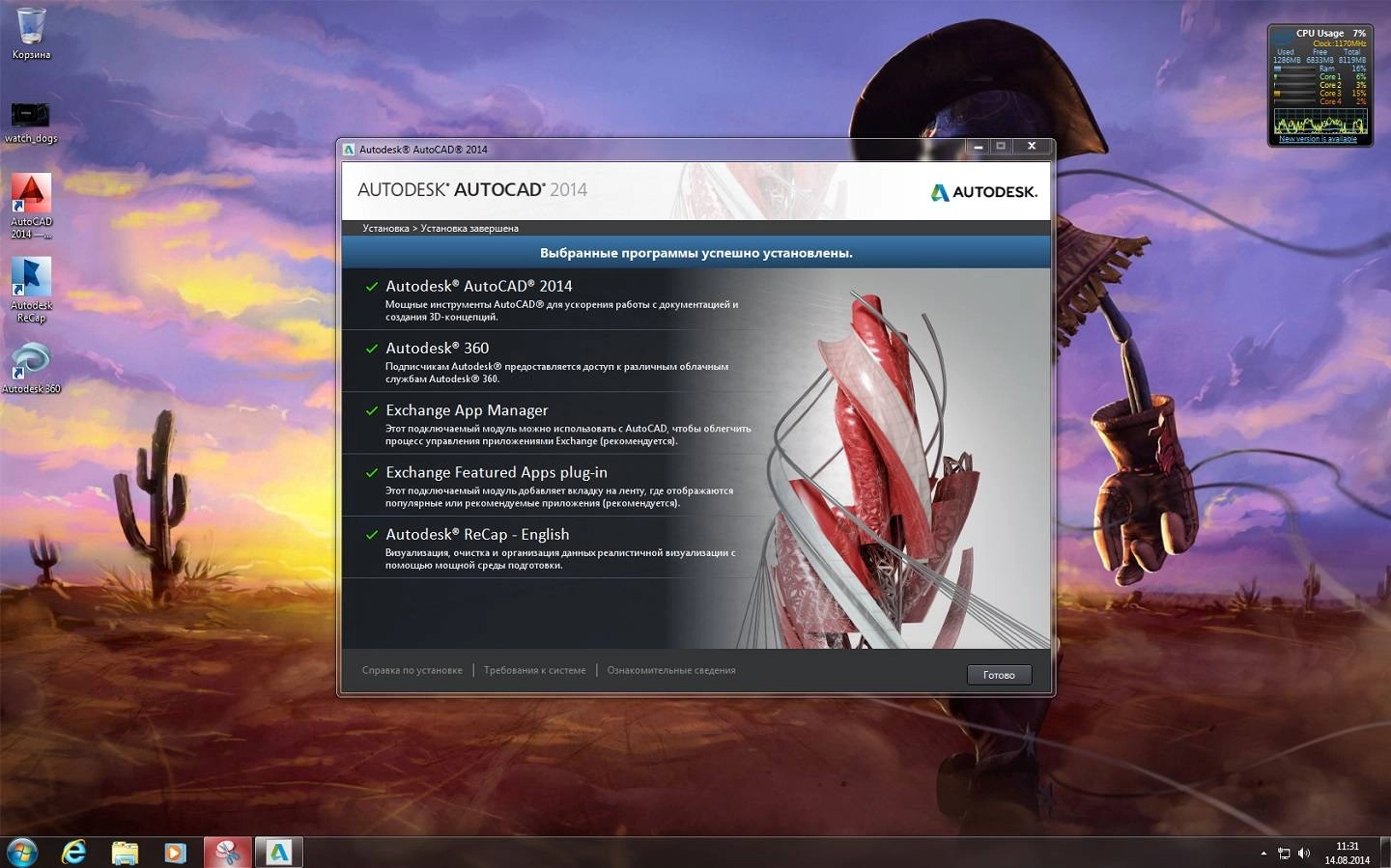
Task: Switch to the Snipping Tool taskbar button
Action: pos(227,853)
